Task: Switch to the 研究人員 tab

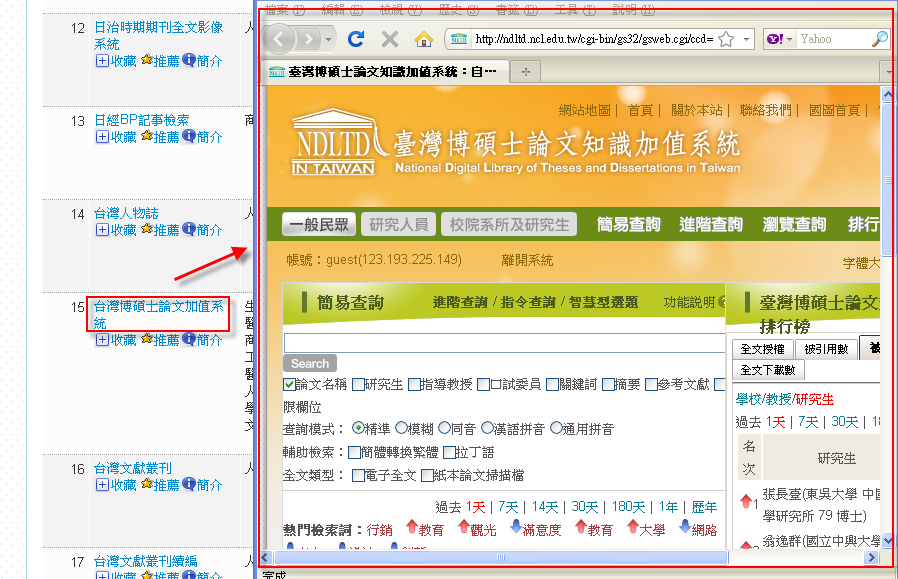Action: [399, 224]
